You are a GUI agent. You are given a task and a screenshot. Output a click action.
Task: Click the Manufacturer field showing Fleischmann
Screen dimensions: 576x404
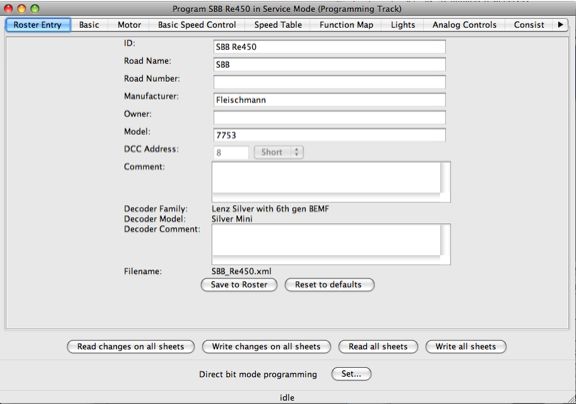coord(329,100)
